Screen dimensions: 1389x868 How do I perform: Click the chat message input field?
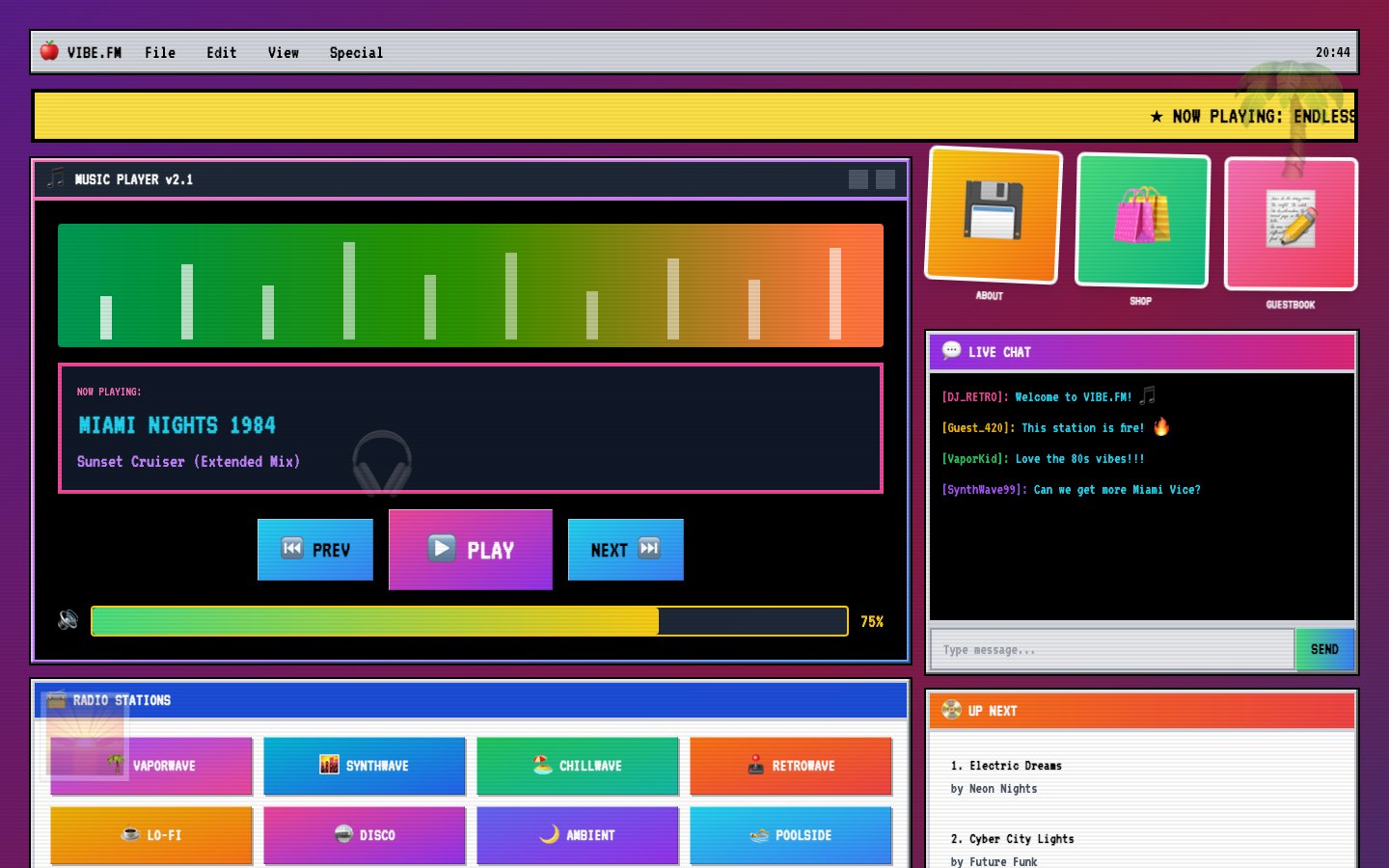pos(1111,649)
